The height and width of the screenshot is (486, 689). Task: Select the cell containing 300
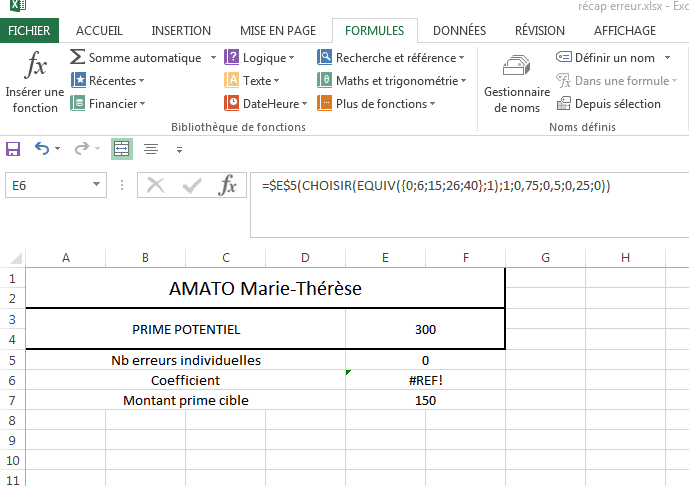click(425, 329)
